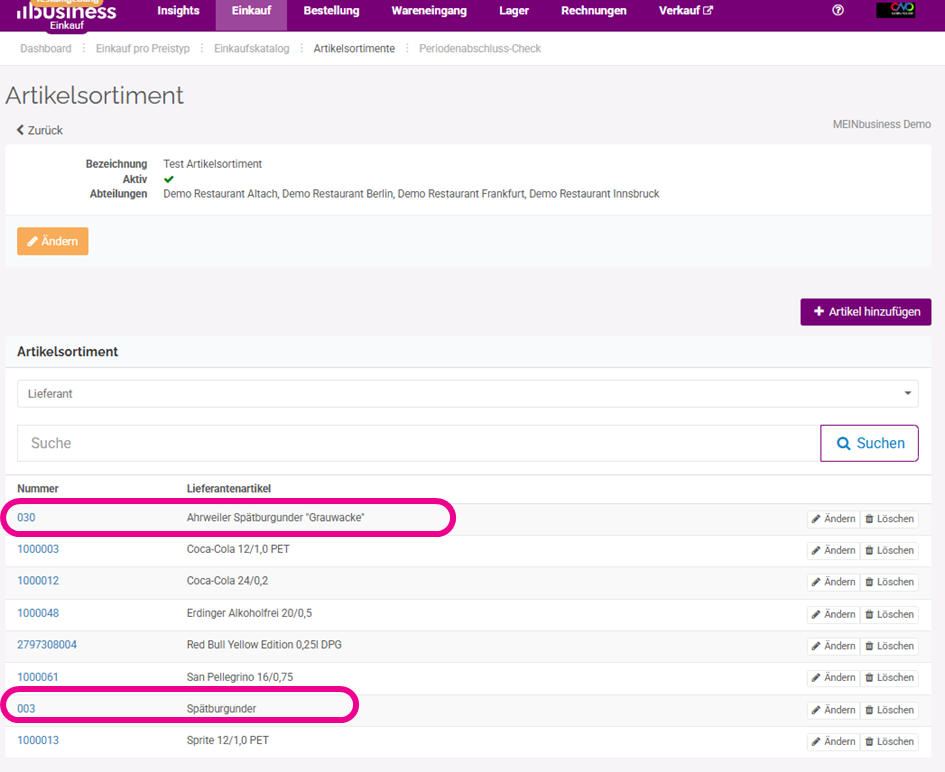The width and height of the screenshot is (945, 772).
Task: Edit the Sprite 12/1,0 PET row
Action: [834, 741]
